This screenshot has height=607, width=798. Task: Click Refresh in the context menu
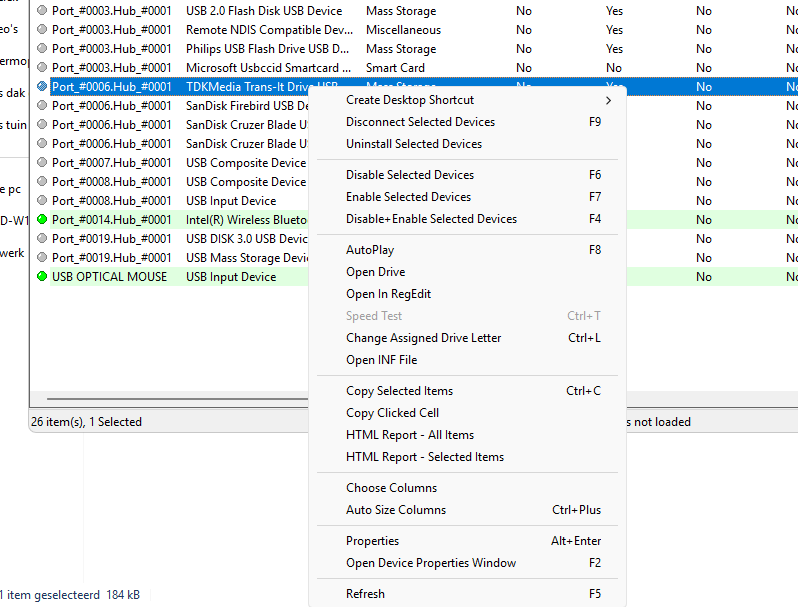tap(467, 594)
